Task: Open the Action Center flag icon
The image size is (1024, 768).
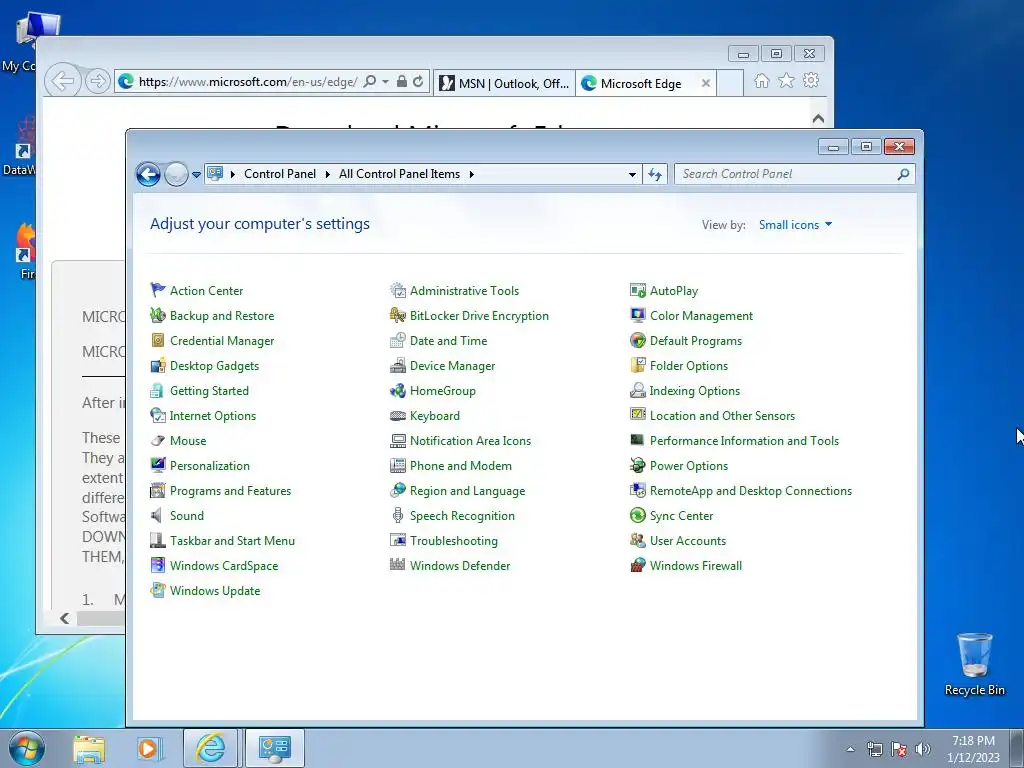Action: [157, 290]
